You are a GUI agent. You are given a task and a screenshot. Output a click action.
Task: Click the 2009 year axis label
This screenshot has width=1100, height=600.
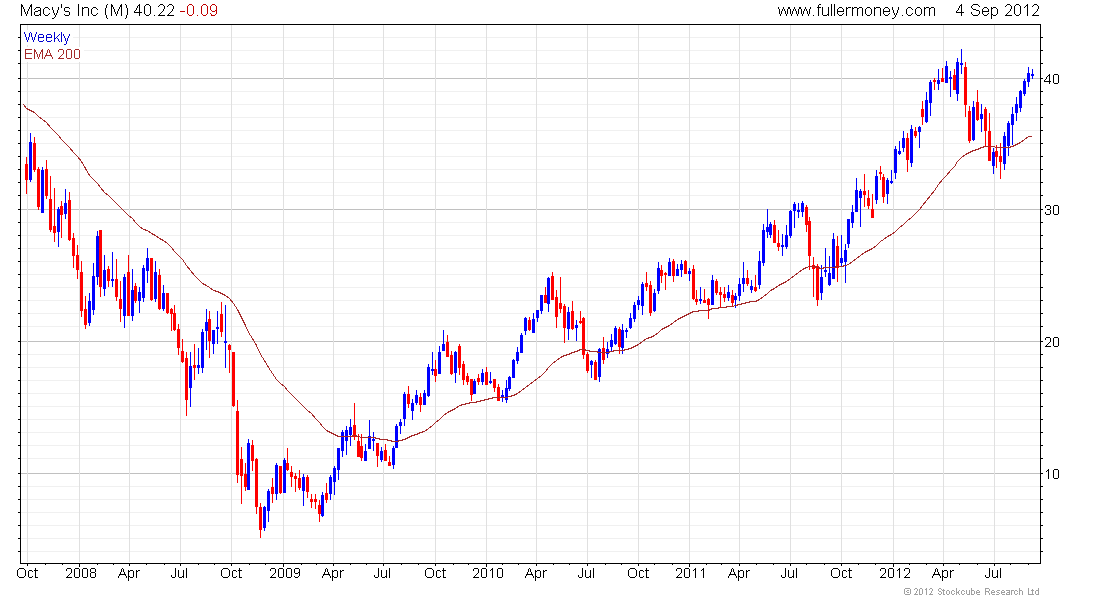[284, 573]
